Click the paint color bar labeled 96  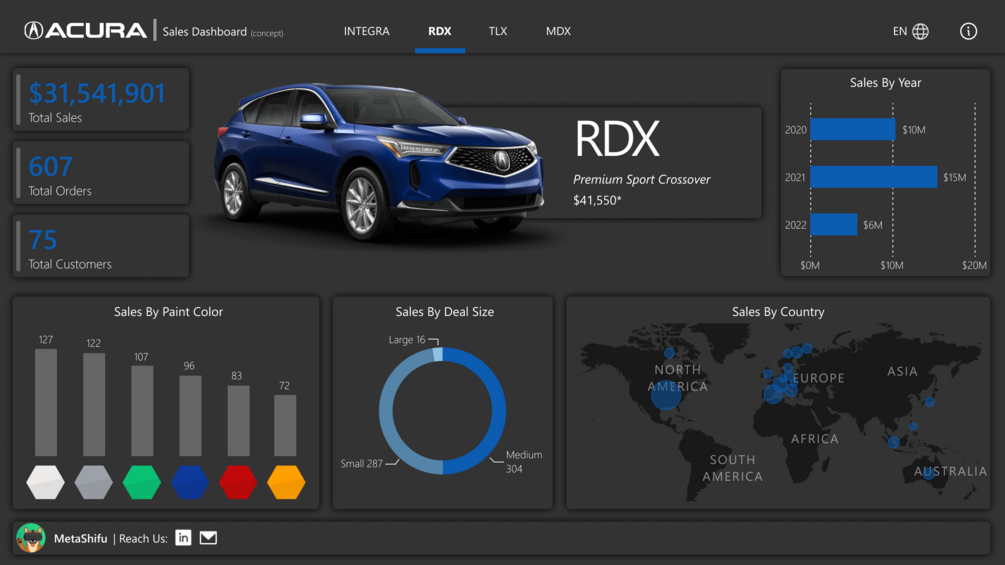190,416
